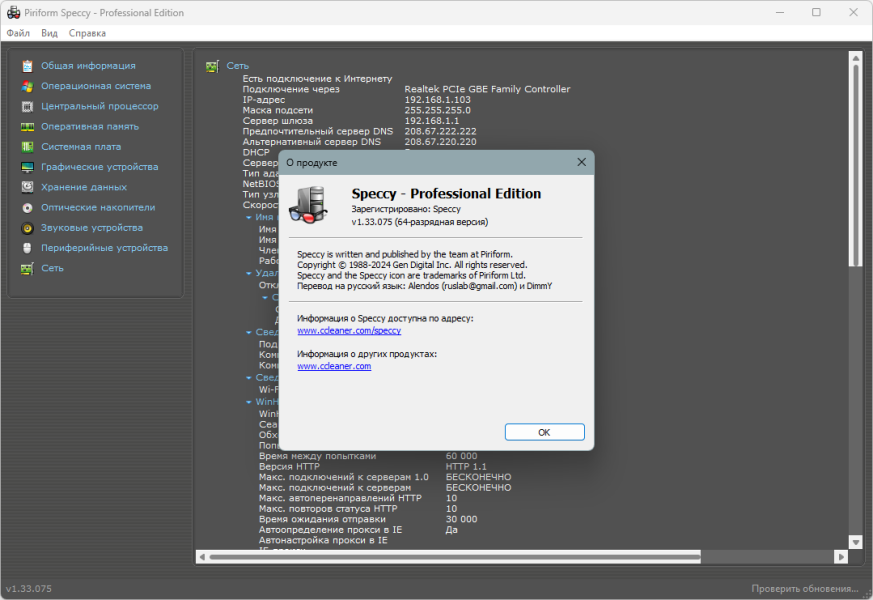Image resolution: width=873 pixels, height=600 pixels.
Task: Click the Время между попытками row
Action: [x=368, y=456]
